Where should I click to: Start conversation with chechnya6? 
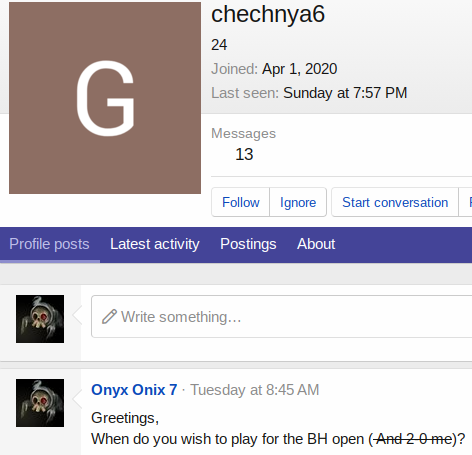coord(395,202)
